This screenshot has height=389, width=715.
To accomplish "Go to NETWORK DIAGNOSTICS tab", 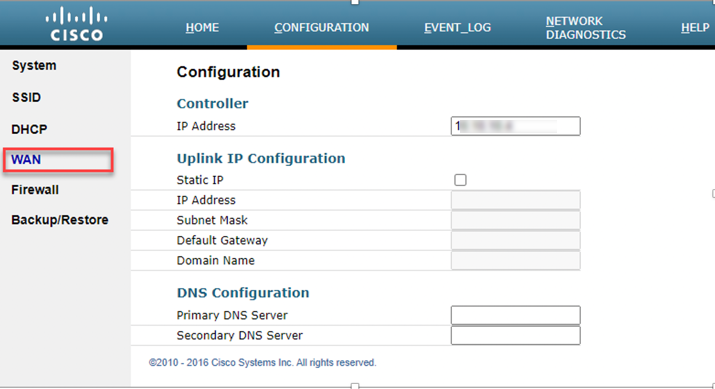I will tap(585, 28).
